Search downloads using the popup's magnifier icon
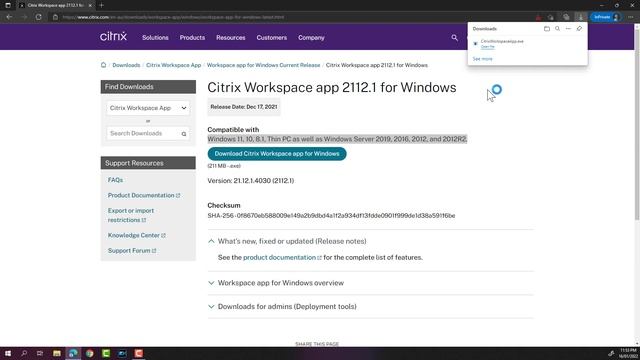Image resolution: width=640 pixels, height=360 pixels. 557,29
